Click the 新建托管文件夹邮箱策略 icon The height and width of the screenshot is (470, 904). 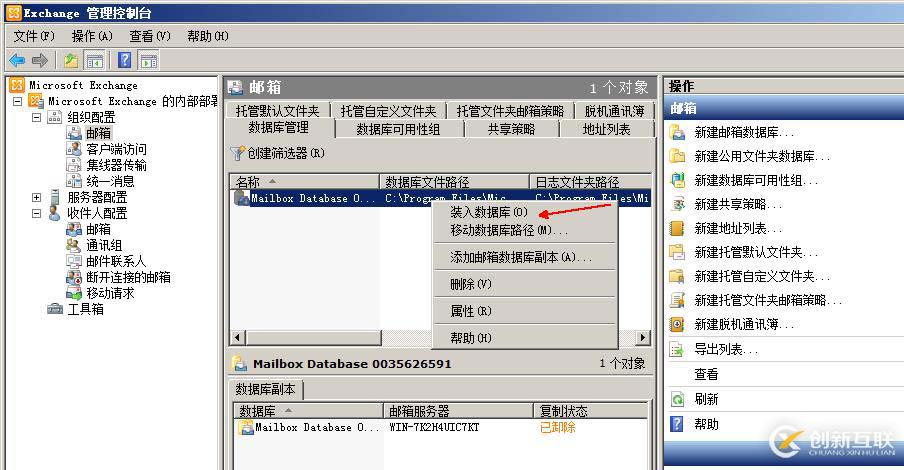(x=677, y=300)
